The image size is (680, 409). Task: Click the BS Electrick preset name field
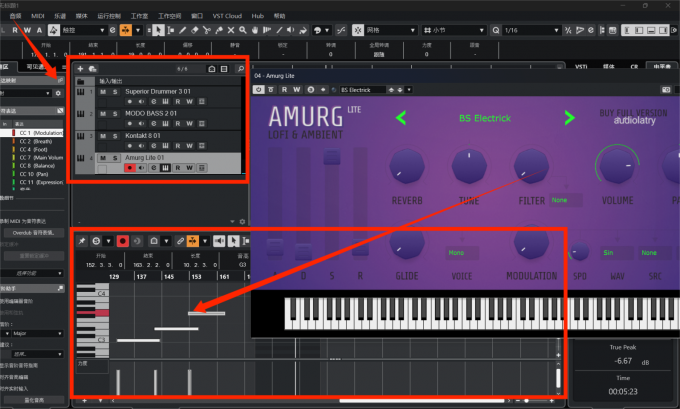tap(485, 118)
